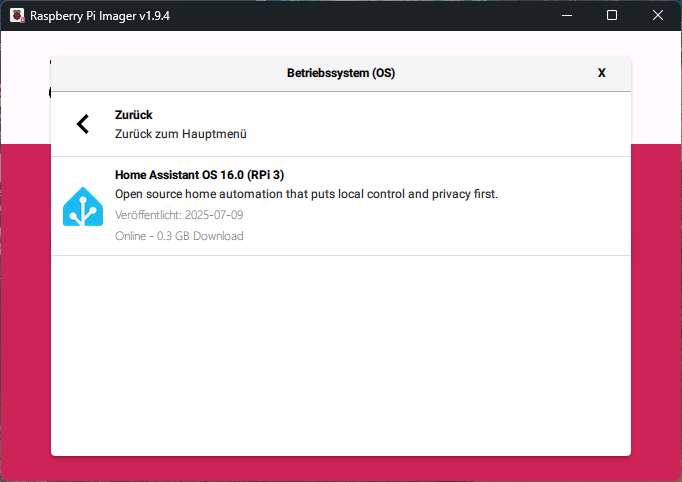Close the Raspberry Pi Imager window
Screen dimensions: 682x482
[658, 16]
